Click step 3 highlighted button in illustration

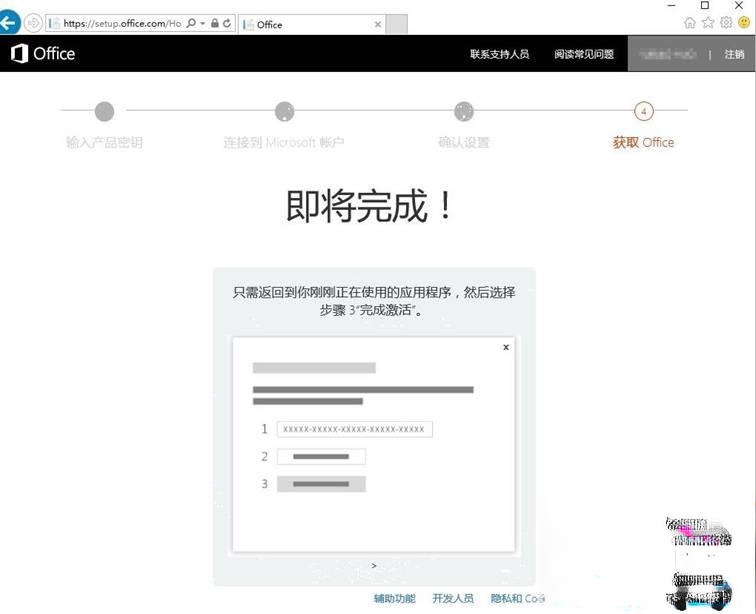(321, 484)
